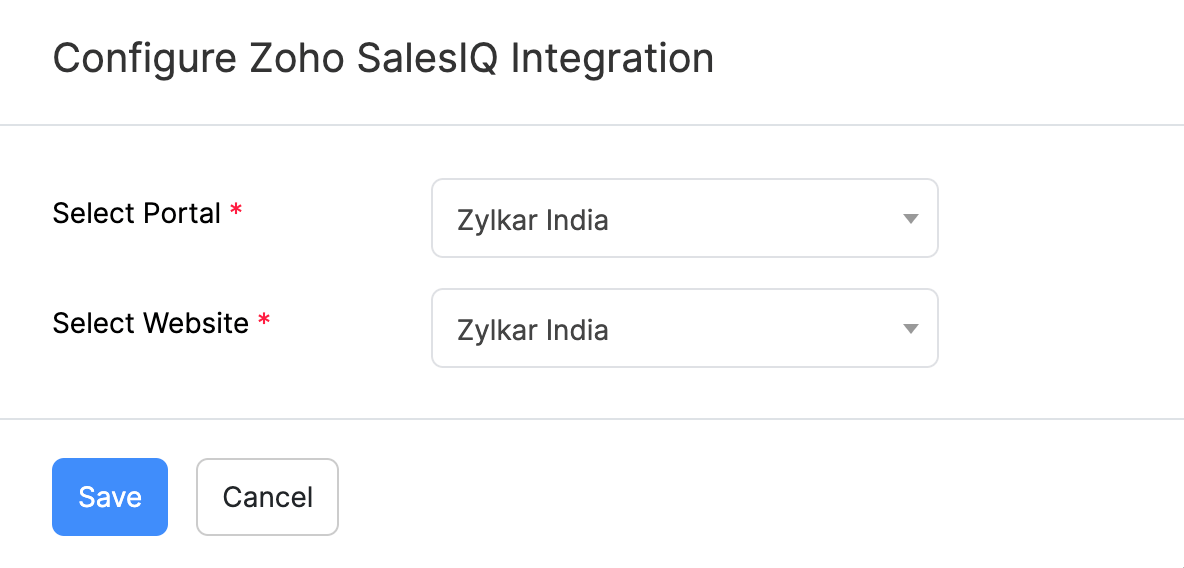
Task: Click the word Integration in the heading
Action: click(612, 58)
